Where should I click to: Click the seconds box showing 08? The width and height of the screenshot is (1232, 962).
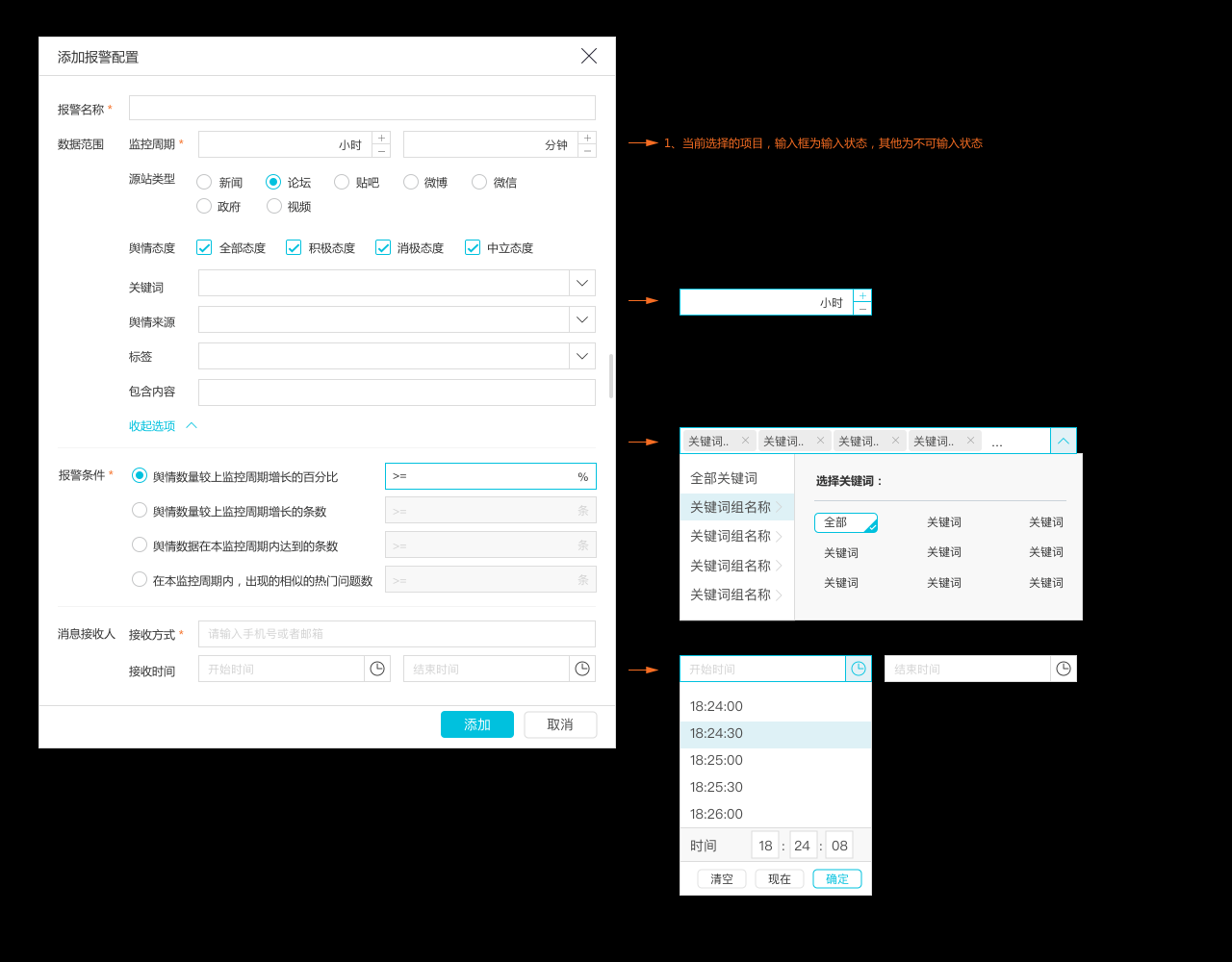(839, 846)
